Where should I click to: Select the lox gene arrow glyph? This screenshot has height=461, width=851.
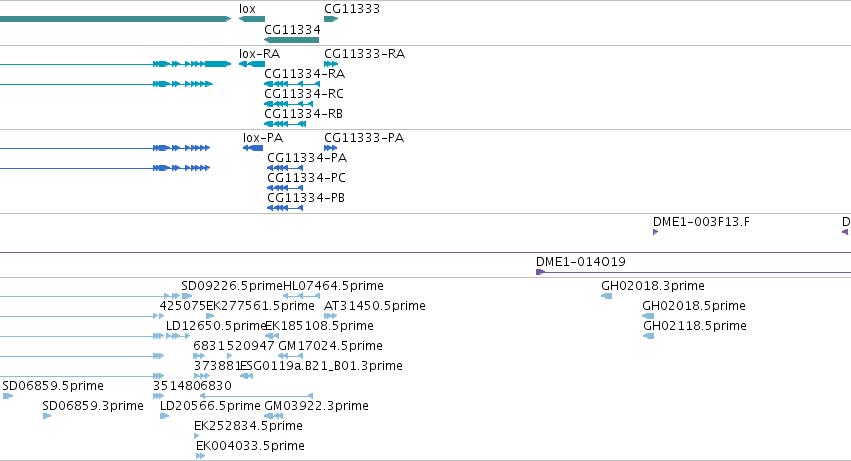[252, 19]
